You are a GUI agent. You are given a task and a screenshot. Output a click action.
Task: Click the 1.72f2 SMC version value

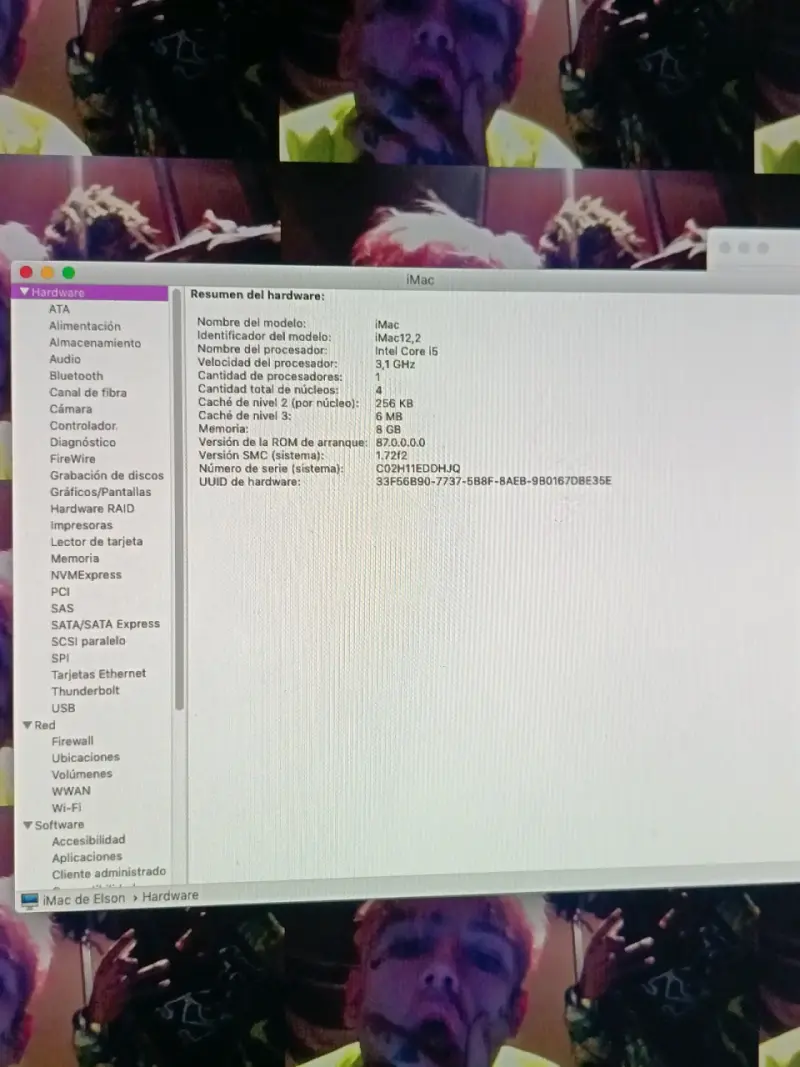[391, 455]
